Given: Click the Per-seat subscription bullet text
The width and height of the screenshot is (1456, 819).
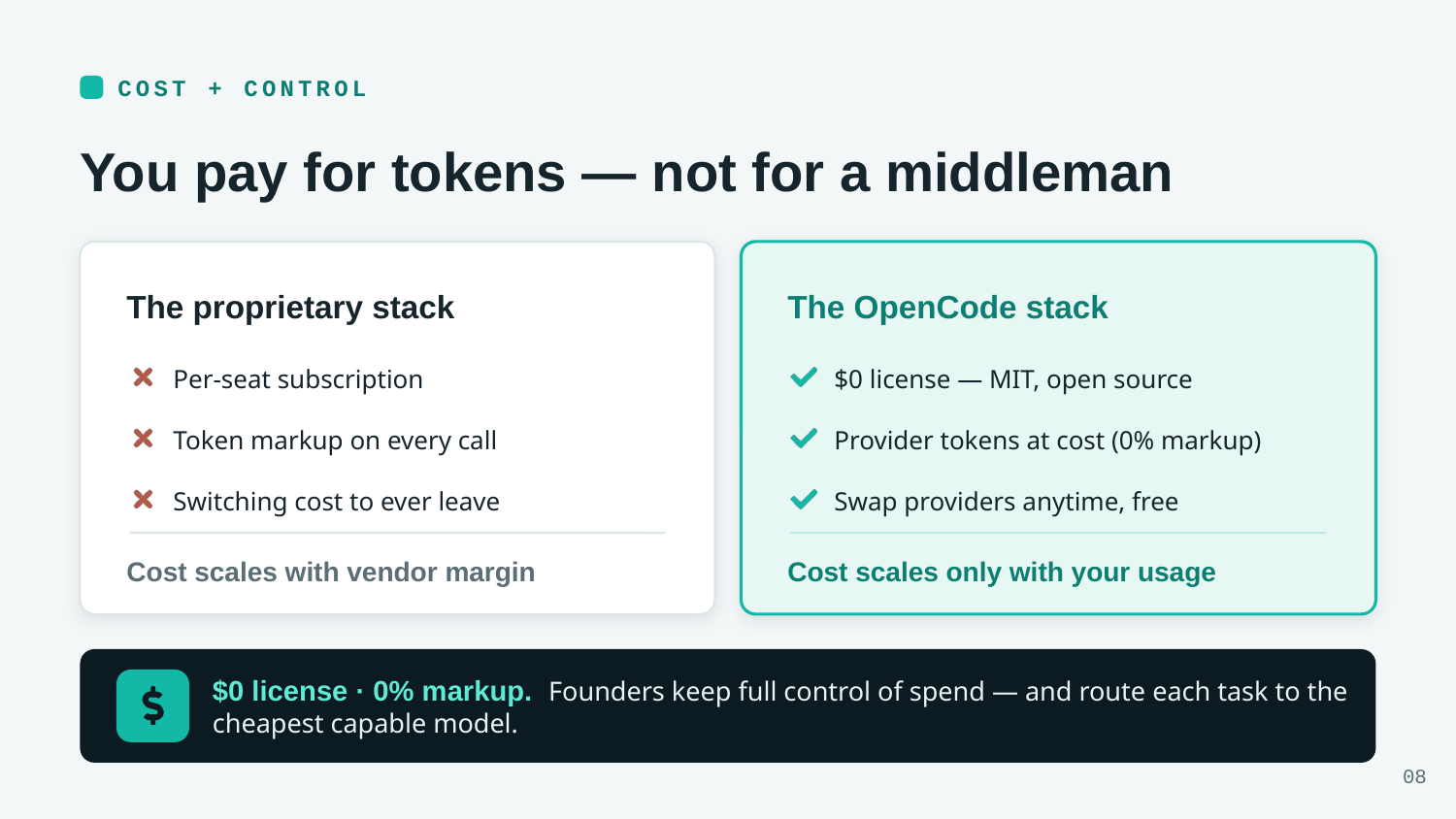Looking at the screenshot, I should tap(298, 379).
